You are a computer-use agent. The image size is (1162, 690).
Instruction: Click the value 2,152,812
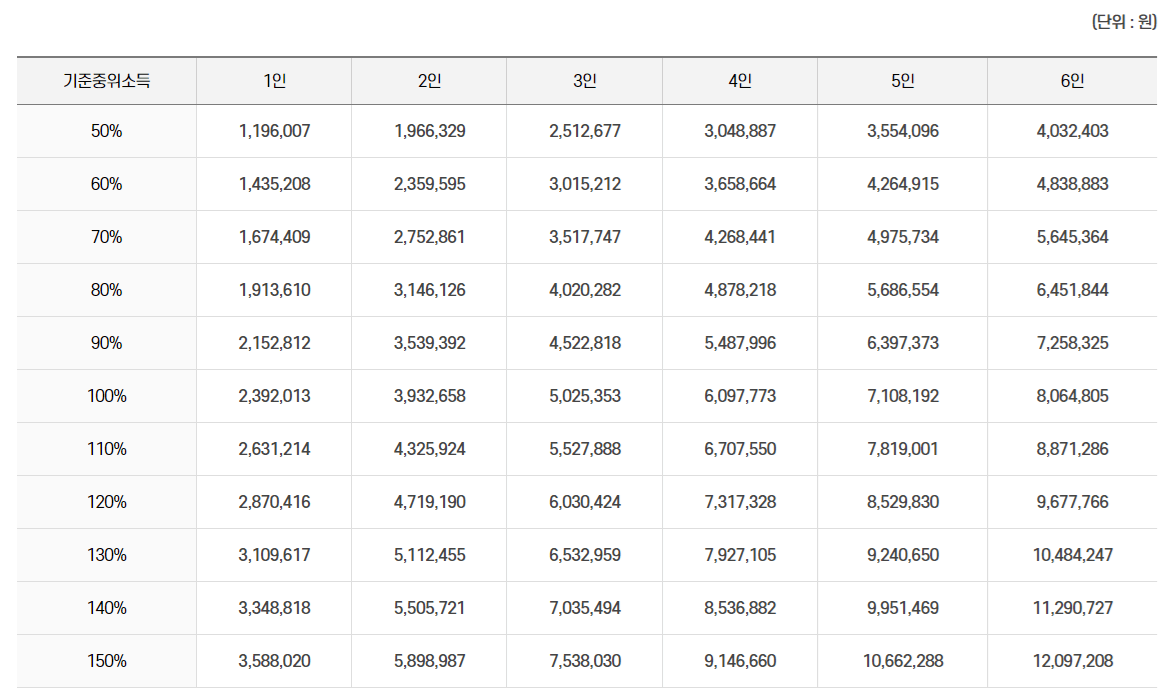(274, 343)
